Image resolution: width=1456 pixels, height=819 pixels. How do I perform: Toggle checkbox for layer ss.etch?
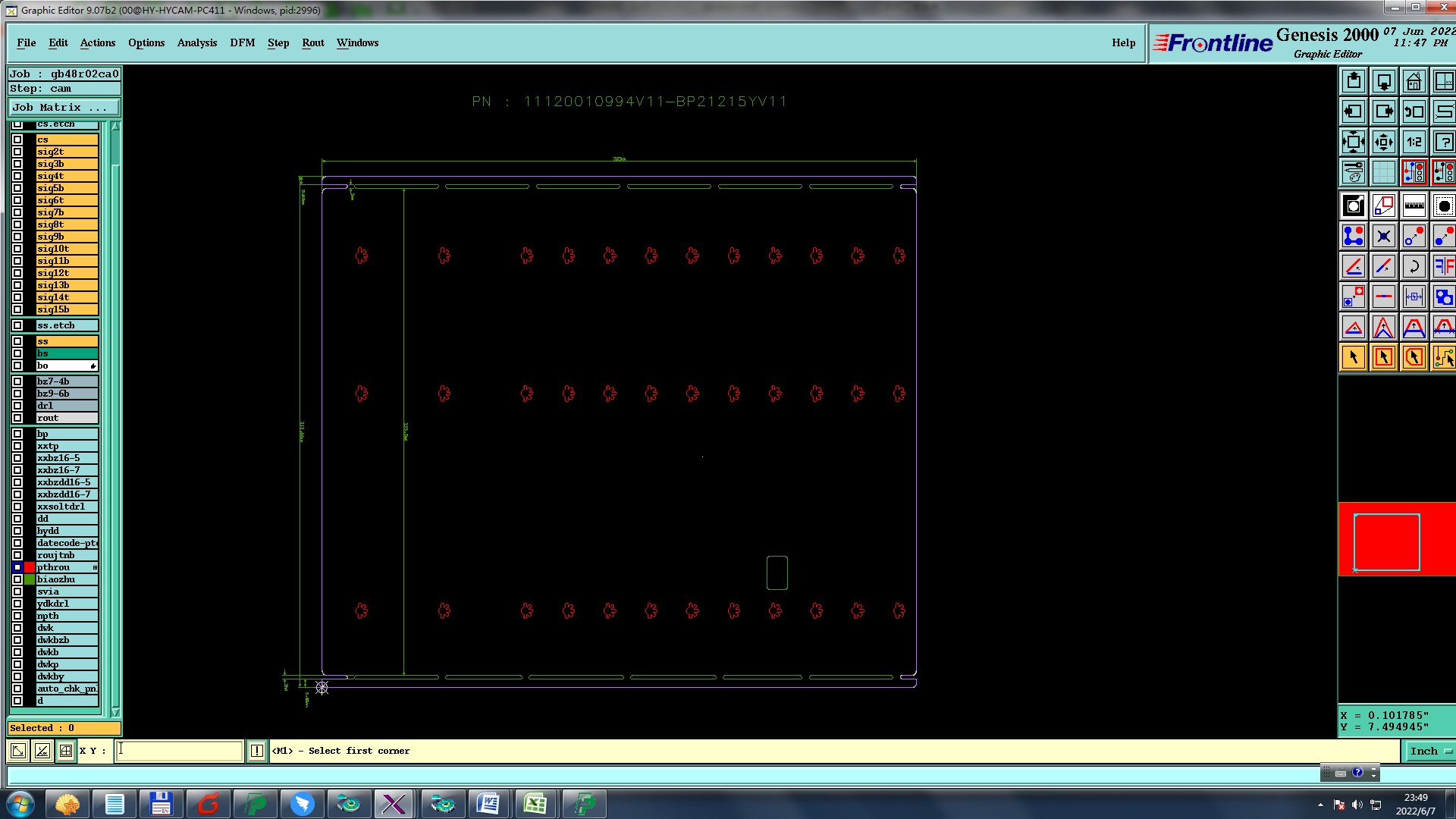click(x=17, y=325)
